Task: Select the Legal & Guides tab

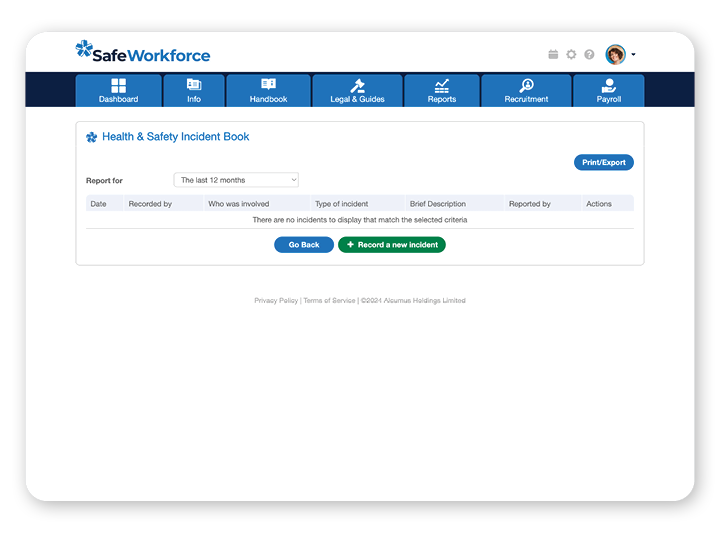Action: click(x=357, y=91)
